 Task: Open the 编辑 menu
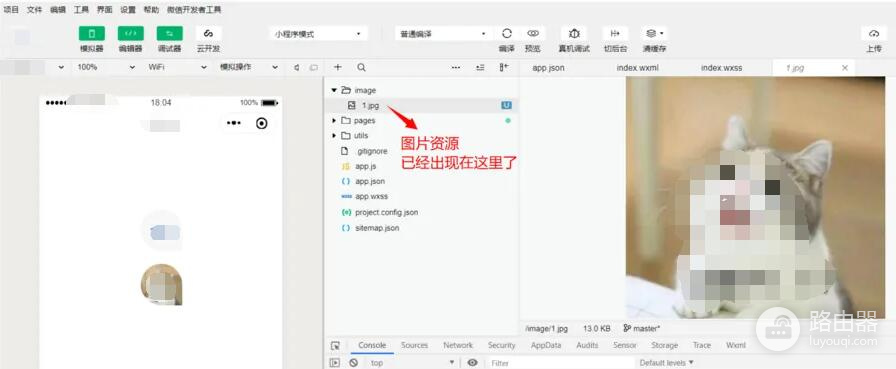pyautogui.click(x=58, y=10)
